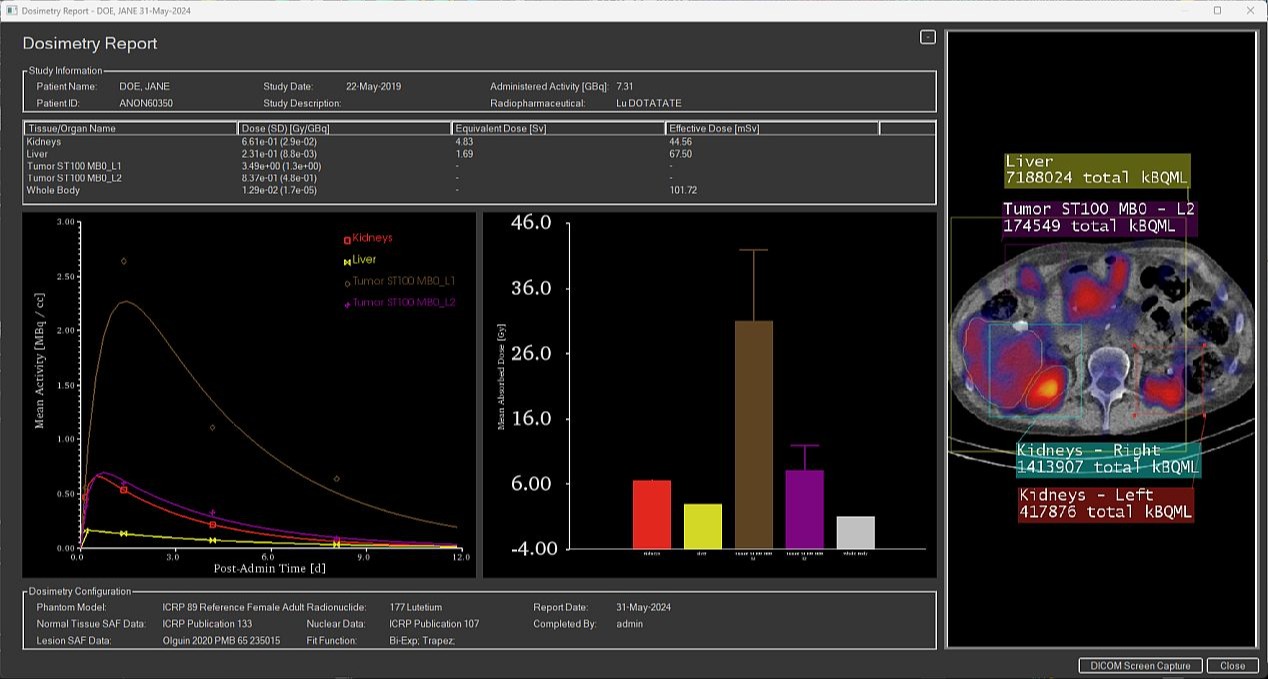
Task: Click the Tumor ST100 MB0_L2 legend marker
Action: [x=349, y=303]
